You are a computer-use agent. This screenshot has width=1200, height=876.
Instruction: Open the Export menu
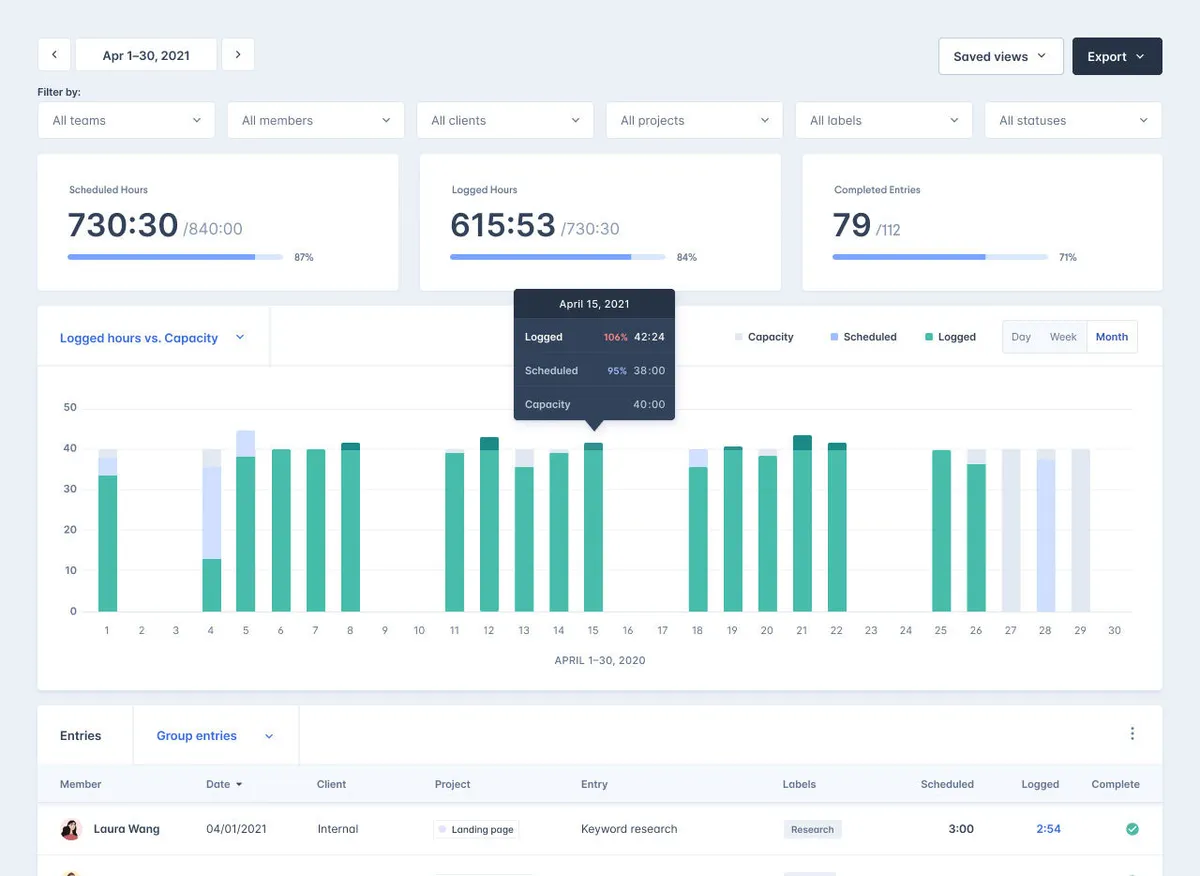1117,56
